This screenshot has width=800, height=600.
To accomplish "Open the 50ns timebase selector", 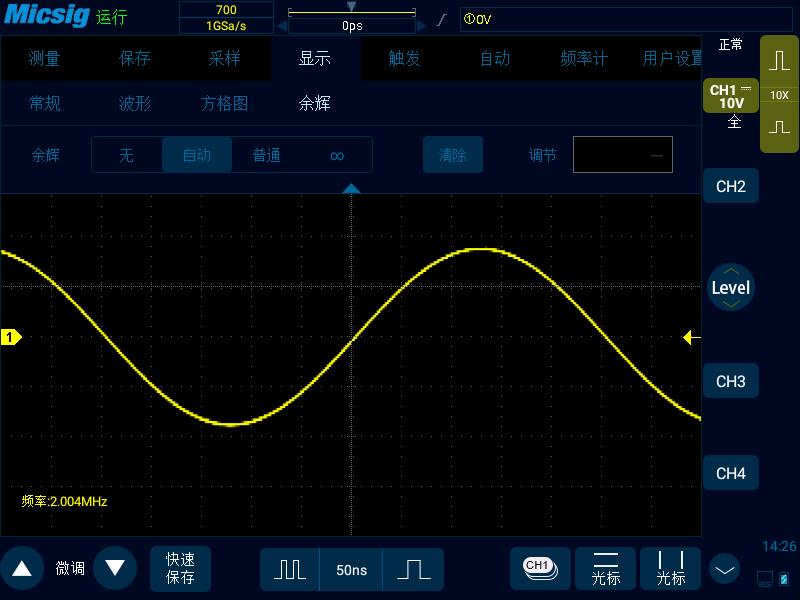I will point(351,569).
